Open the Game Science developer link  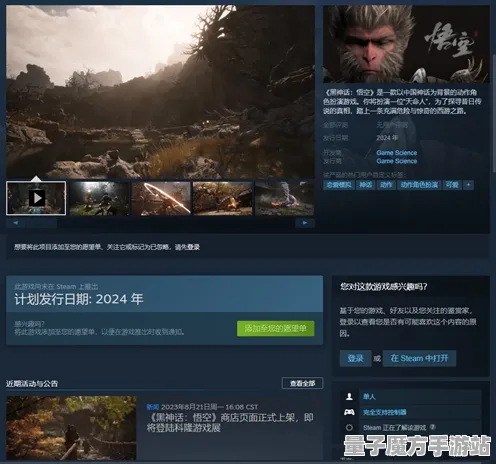pos(397,153)
